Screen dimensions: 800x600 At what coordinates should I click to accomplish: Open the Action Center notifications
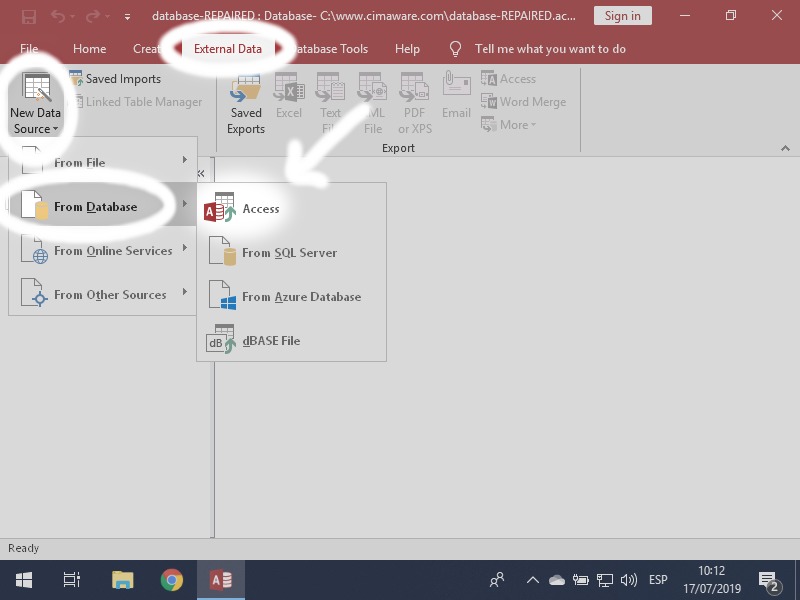769,580
